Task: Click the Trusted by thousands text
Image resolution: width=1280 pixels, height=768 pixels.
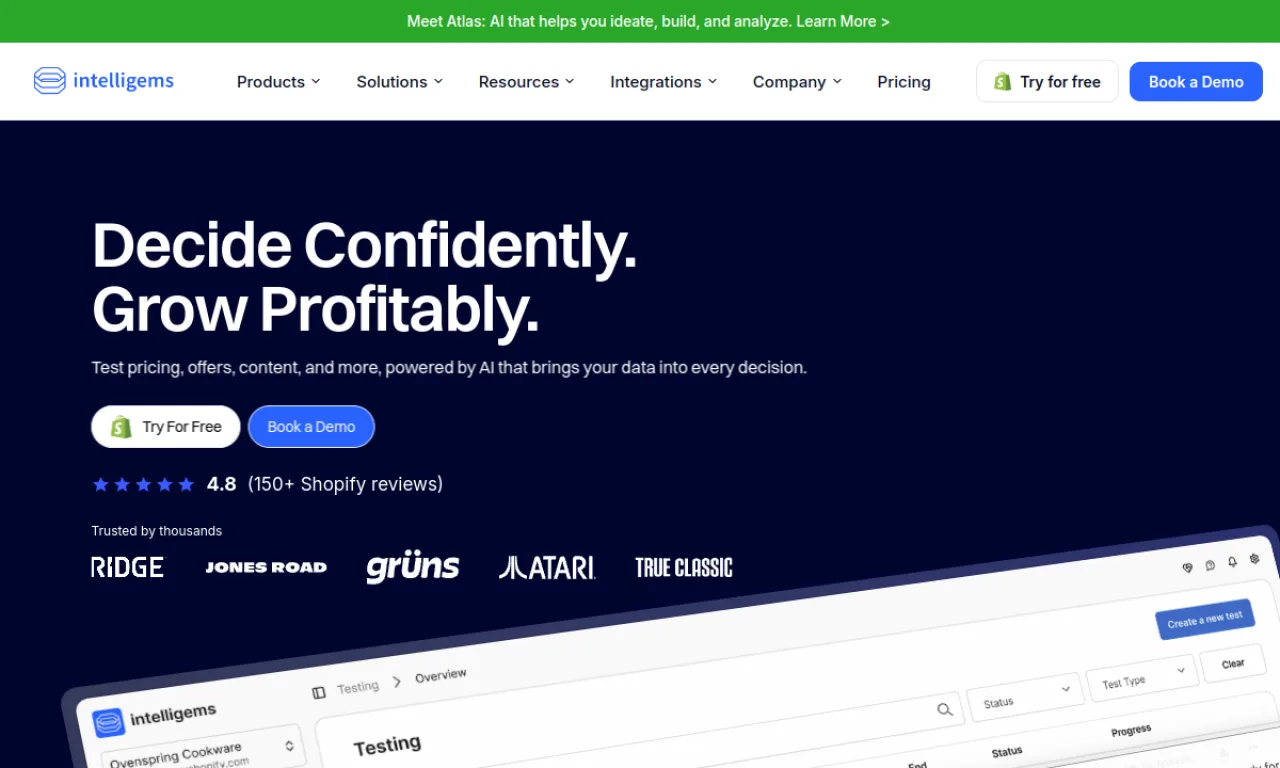Action: coord(157,531)
